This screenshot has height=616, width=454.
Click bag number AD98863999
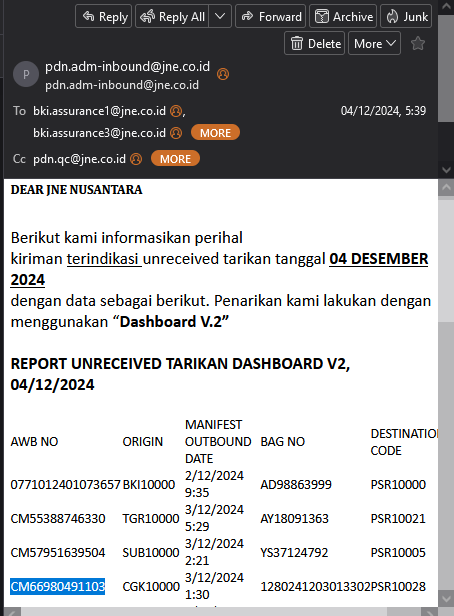pos(296,484)
